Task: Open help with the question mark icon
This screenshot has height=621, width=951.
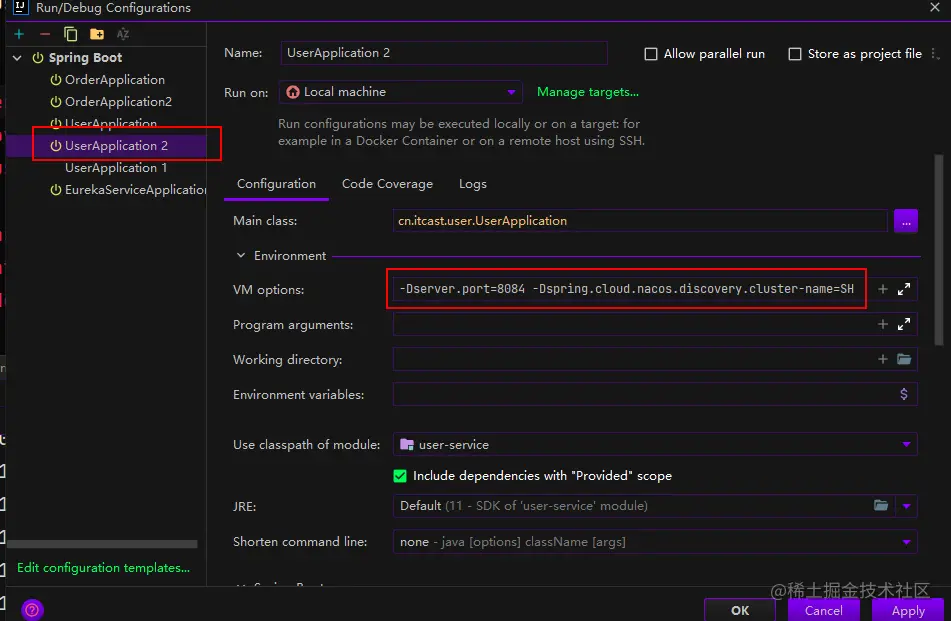Action: (32, 609)
